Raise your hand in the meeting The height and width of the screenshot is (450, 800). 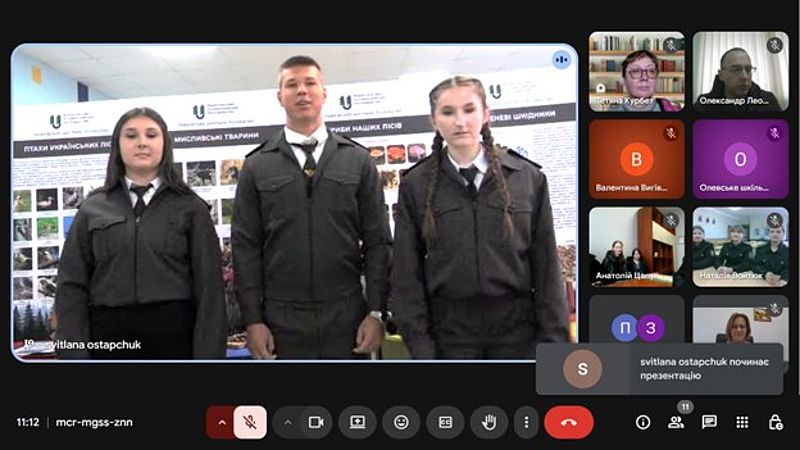[489, 422]
